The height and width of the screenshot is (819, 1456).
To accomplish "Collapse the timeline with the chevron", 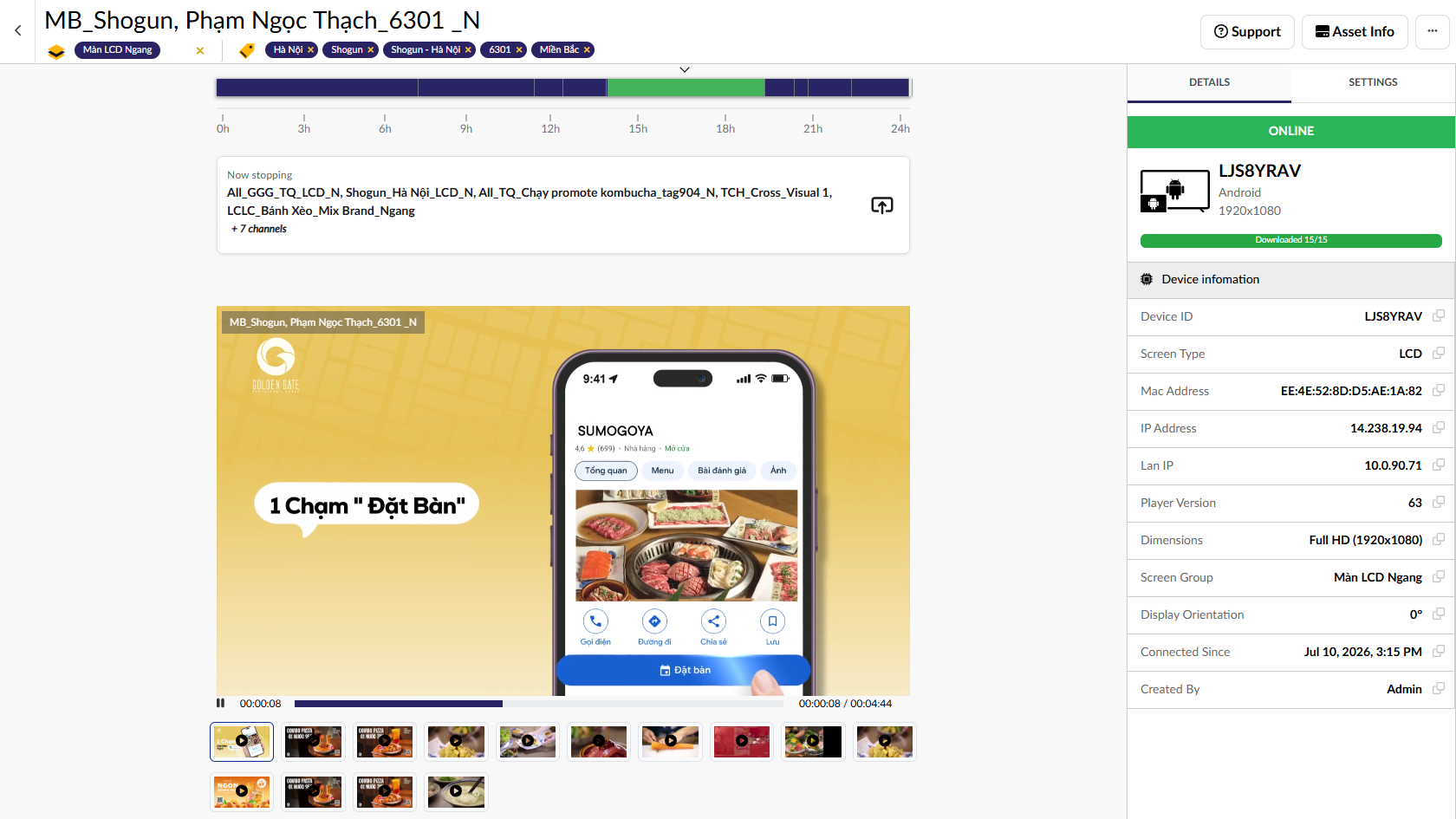I will (685, 69).
